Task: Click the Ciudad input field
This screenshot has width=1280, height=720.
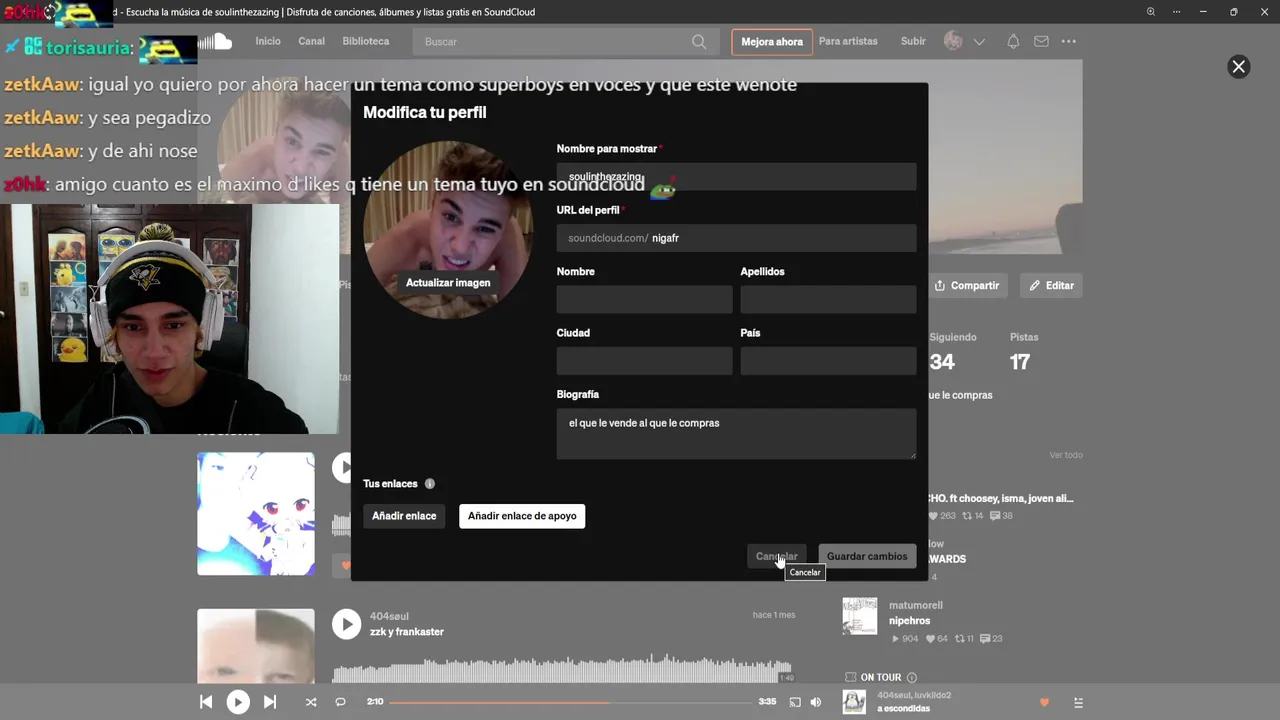Action: (644, 361)
